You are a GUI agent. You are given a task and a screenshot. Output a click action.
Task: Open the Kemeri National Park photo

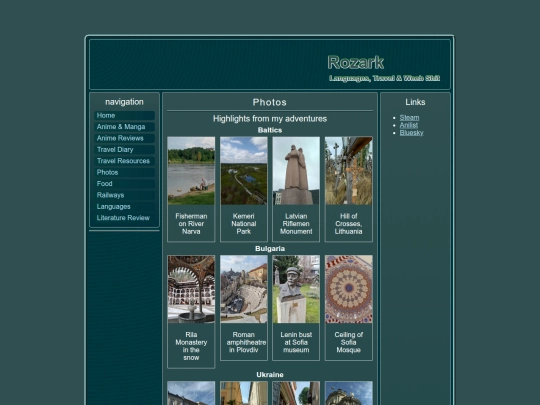point(243,171)
